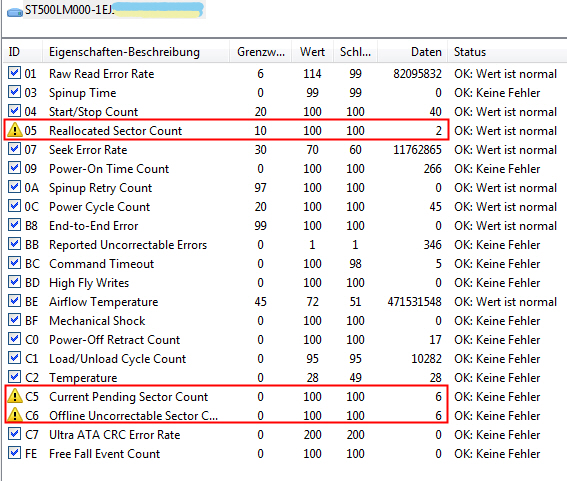The width and height of the screenshot is (567, 481).
Task: Select the Power-Off Retract Count row label
Action: tap(115, 340)
